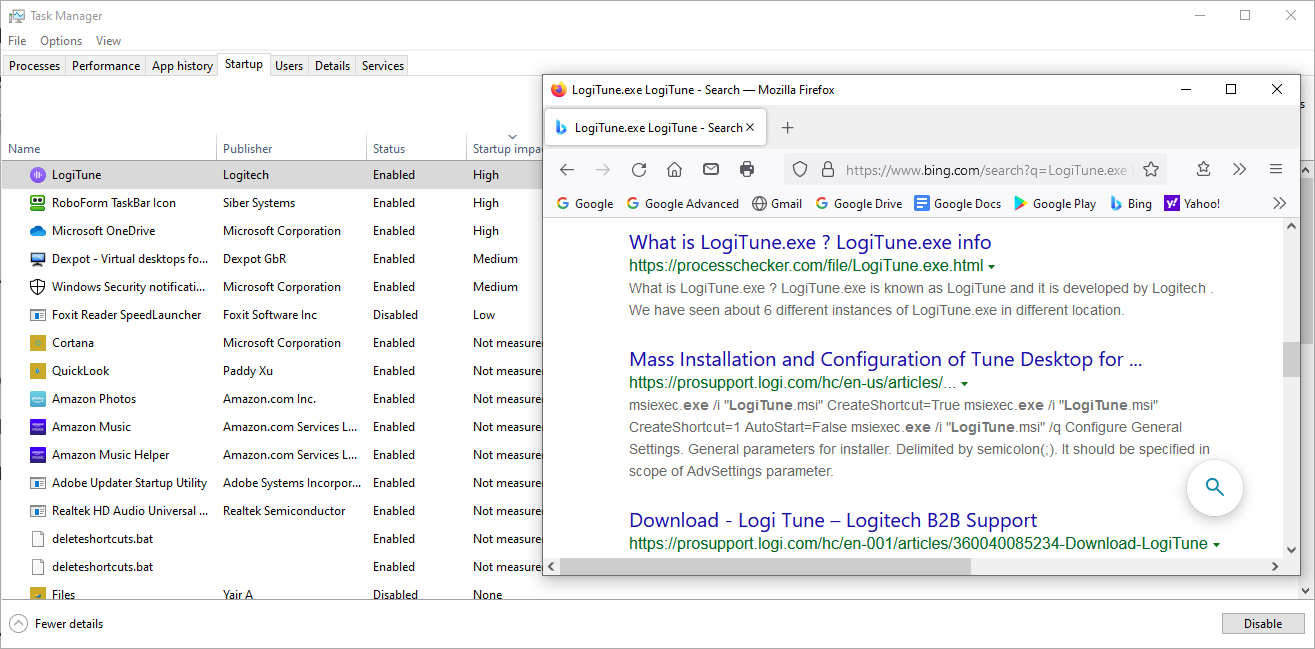Open a new Firefox tab with plus icon

(x=787, y=128)
